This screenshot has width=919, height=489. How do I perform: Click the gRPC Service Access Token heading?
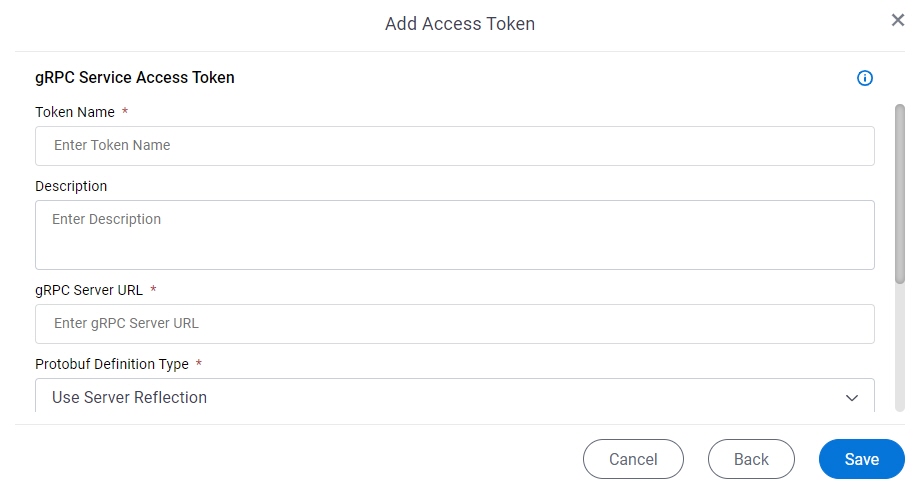(135, 77)
